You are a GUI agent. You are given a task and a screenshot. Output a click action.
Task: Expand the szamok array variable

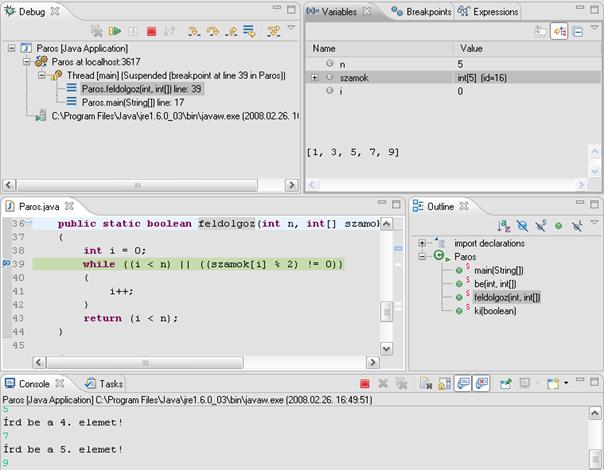tap(315, 78)
